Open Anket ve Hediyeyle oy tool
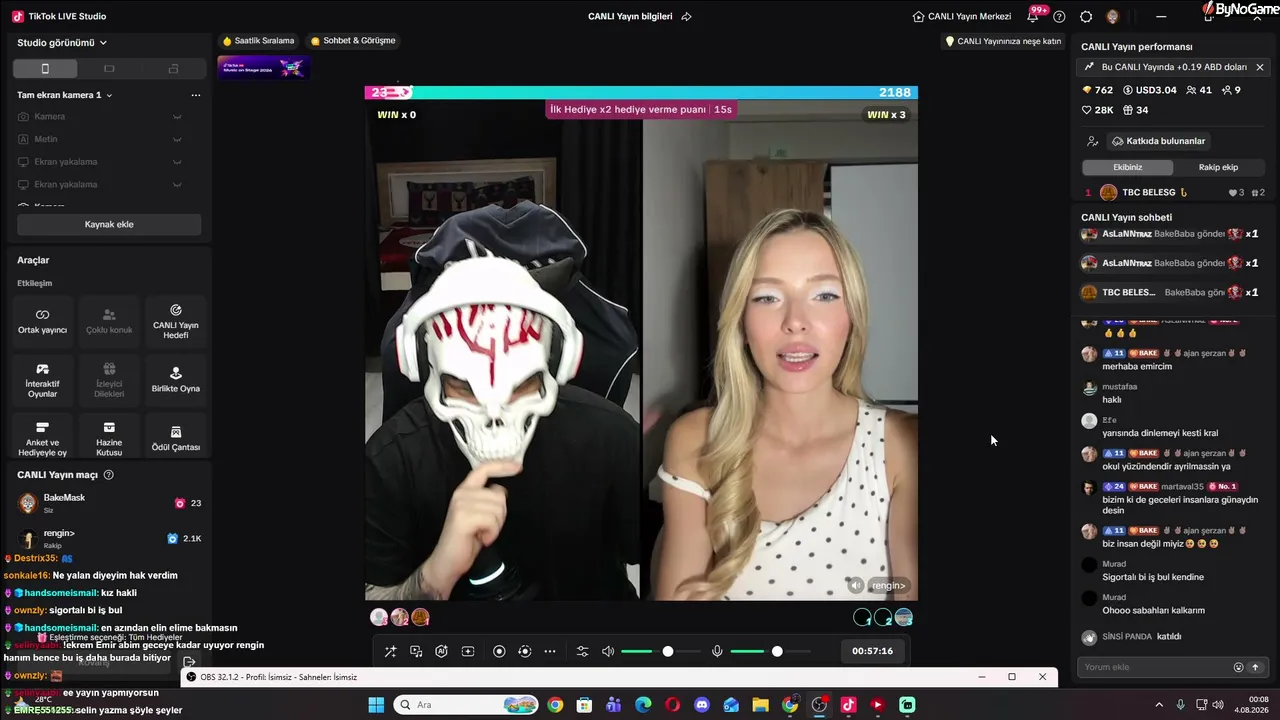The width and height of the screenshot is (1280, 720). (43, 437)
